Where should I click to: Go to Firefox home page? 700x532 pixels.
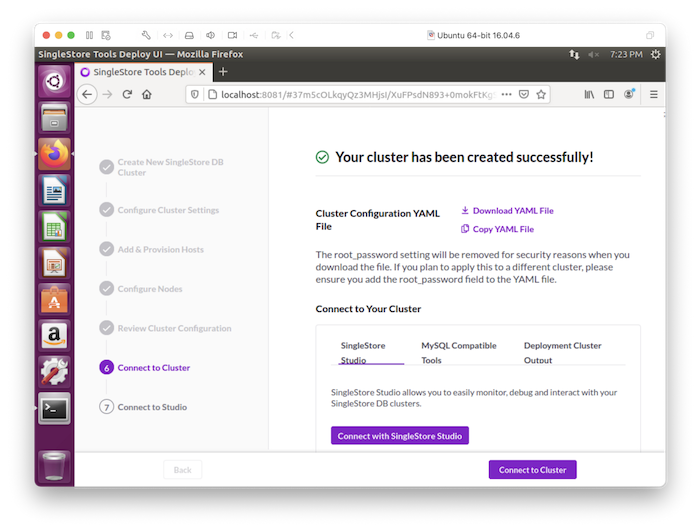pyautogui.click(x=147, y=95)
